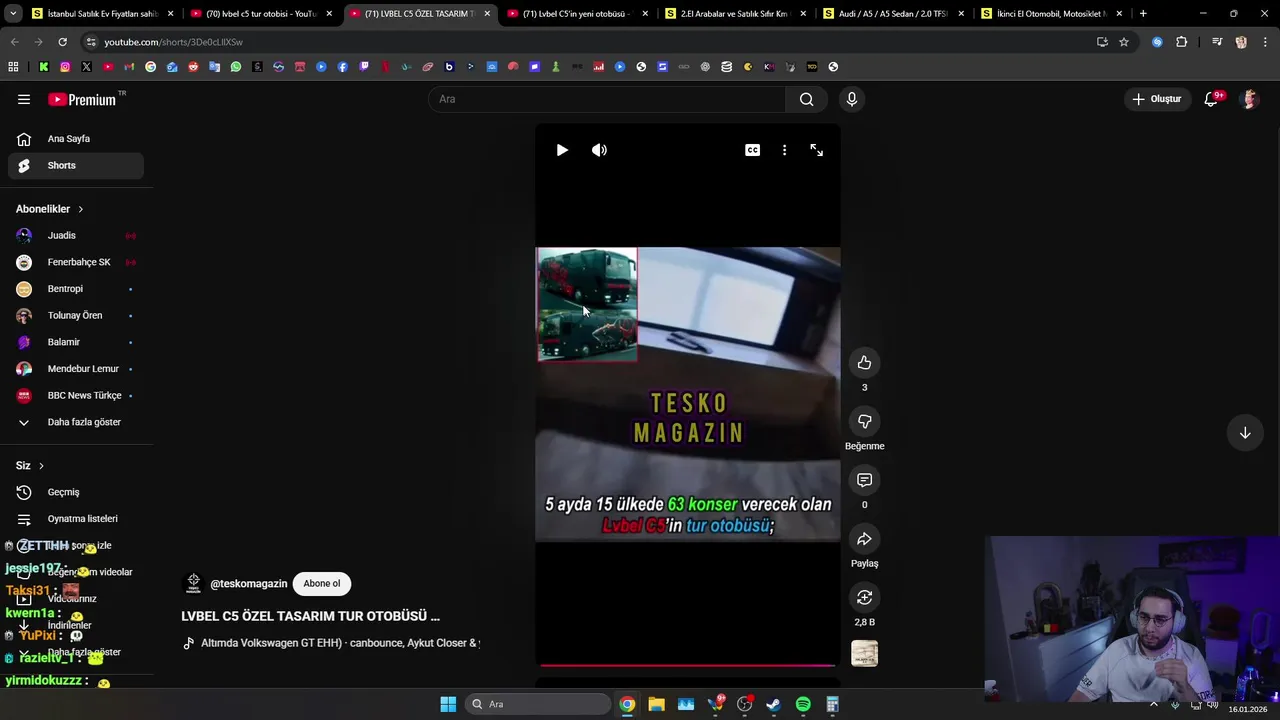Open BBC News Türkçe channel
The height and width of the screenshot is (720, 1280).
[76, 395]
